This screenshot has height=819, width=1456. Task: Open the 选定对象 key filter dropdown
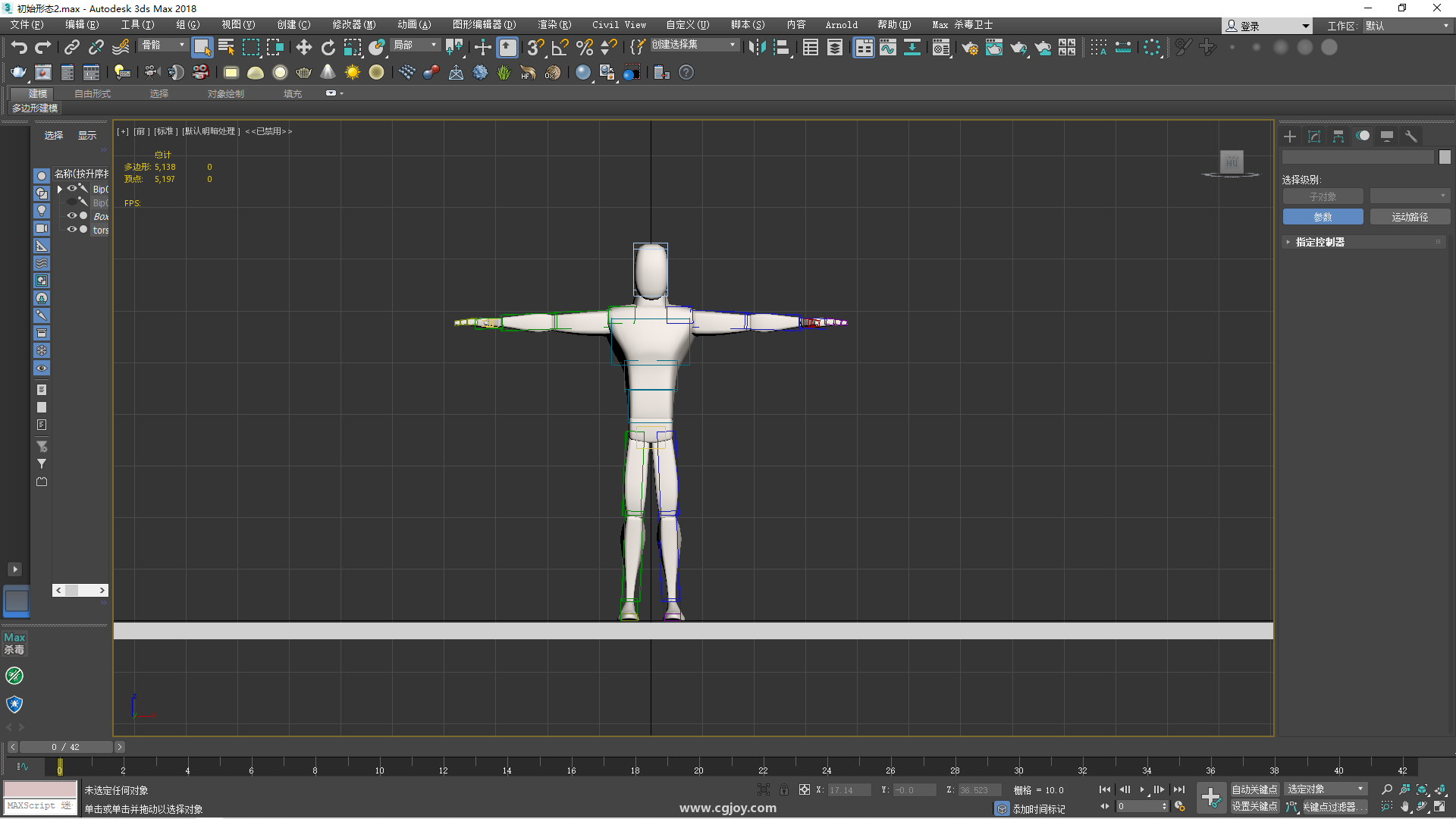(1325, 789)
